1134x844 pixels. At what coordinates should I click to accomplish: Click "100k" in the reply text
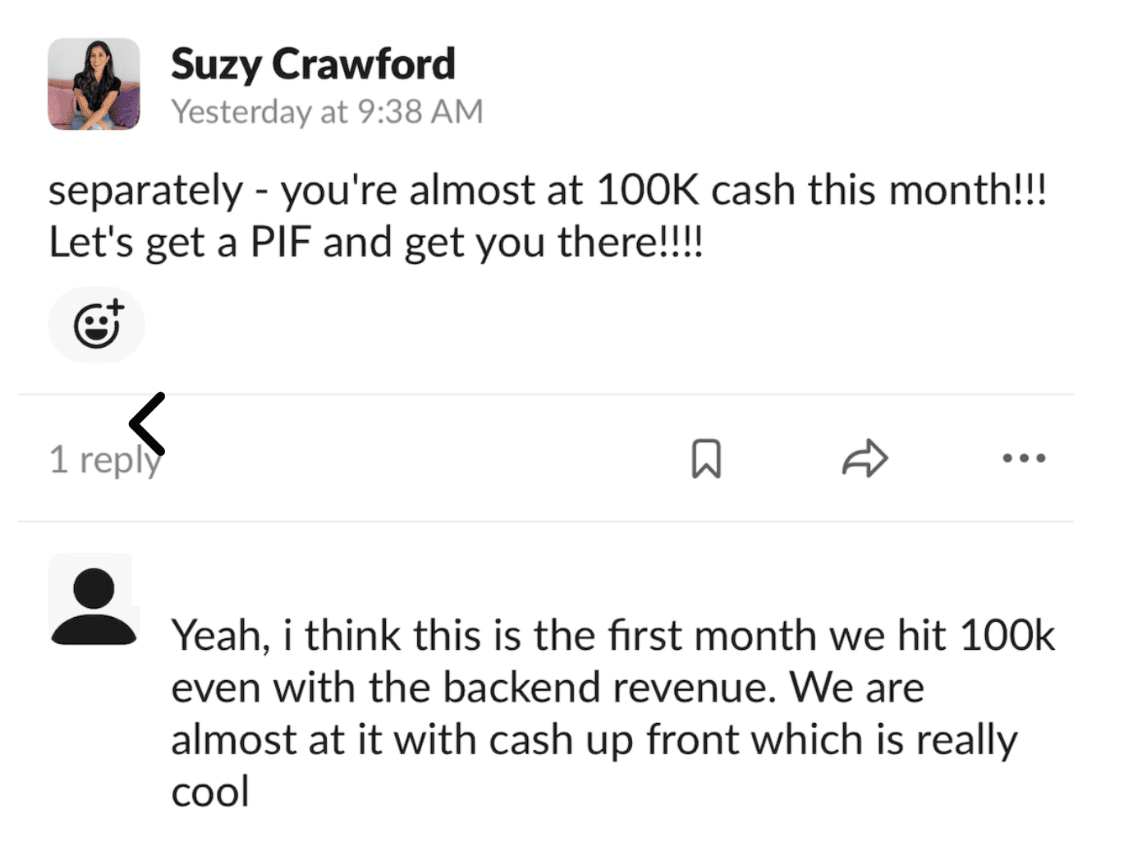coord(1007,635)
